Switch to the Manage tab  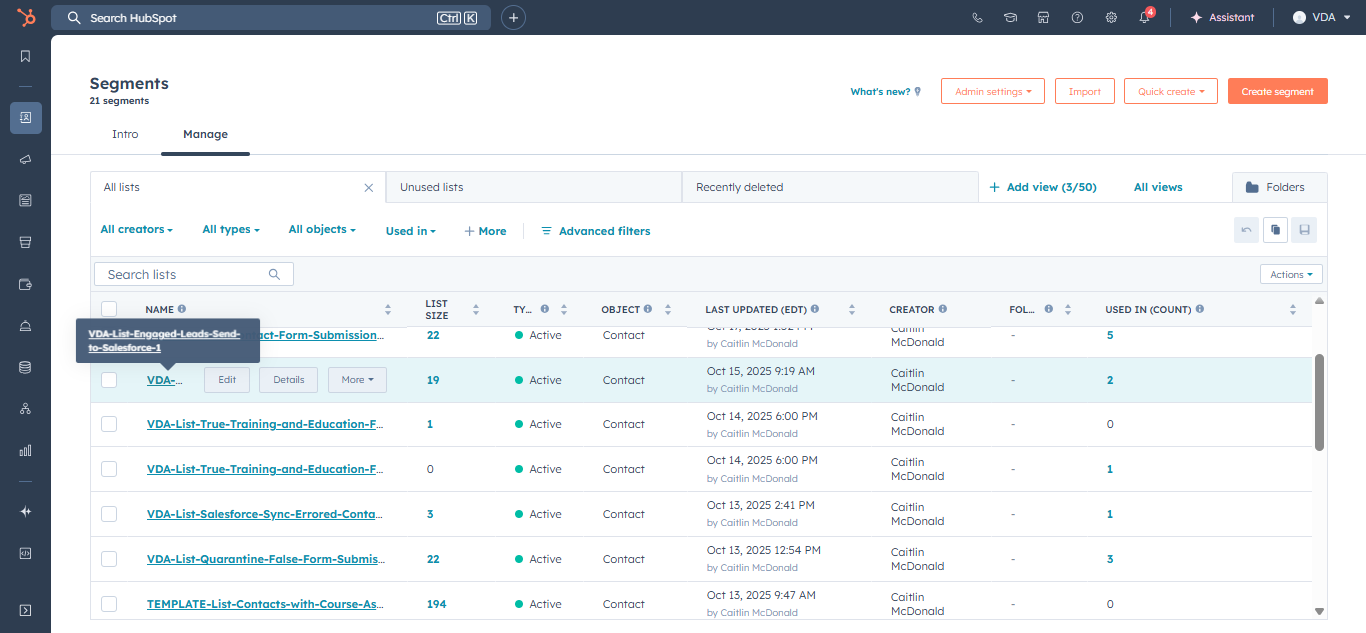[205, 134]
